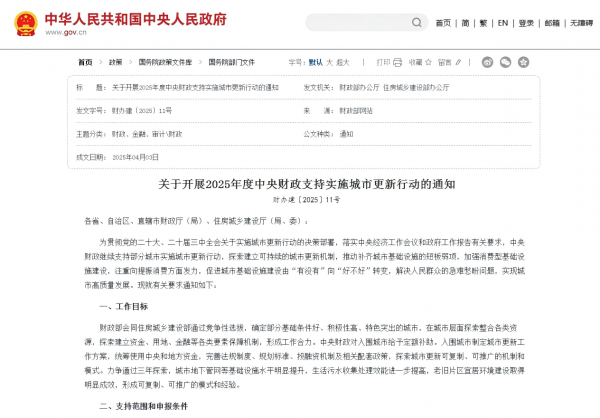Set font size to 默认
This screenshot has width=600, height=418.
tap(316, 62)
